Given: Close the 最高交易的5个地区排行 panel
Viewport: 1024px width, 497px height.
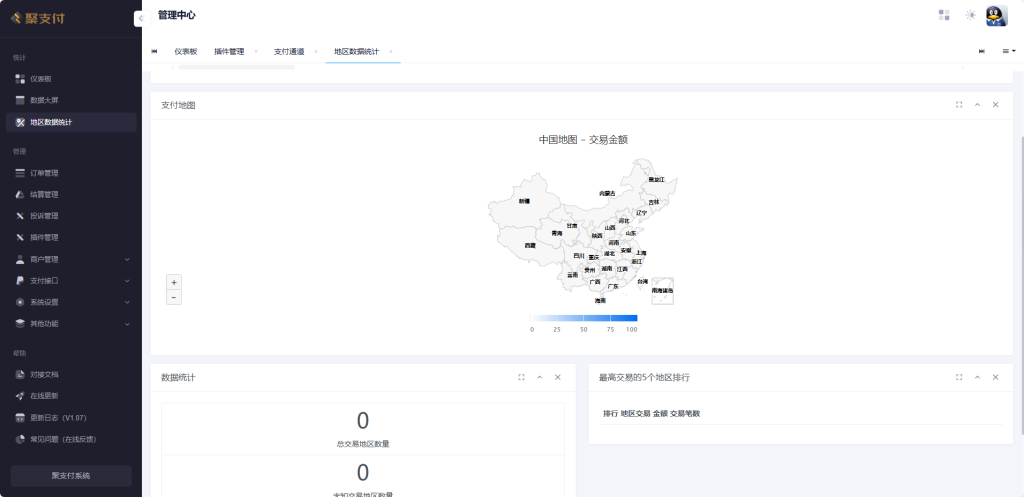Looking at the screenshot, I should pos(995,377).
